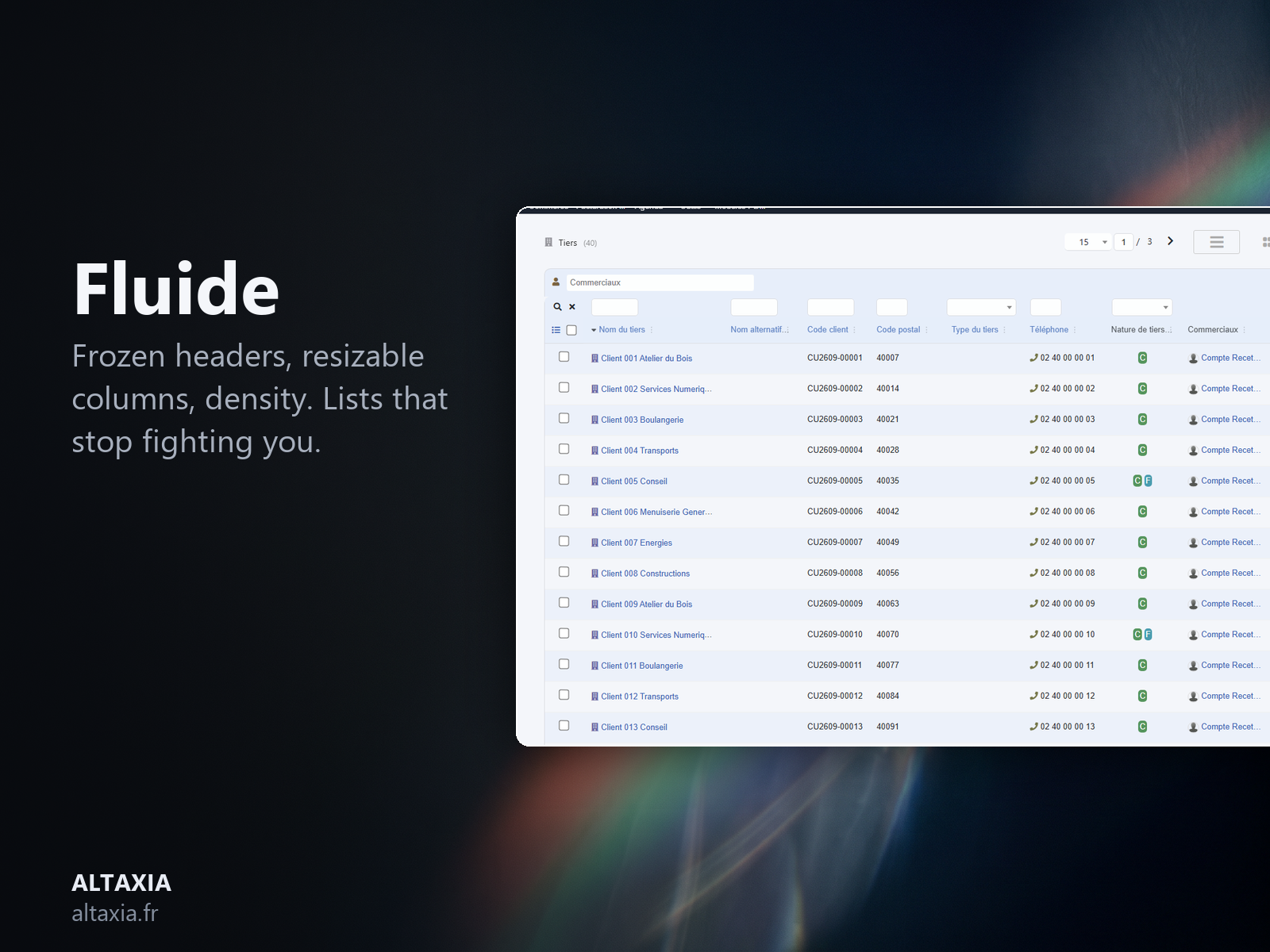Open Compte Recet link in Client 011 row
This screenshot has width=1270, height=952.
(x=1230, y=666)
